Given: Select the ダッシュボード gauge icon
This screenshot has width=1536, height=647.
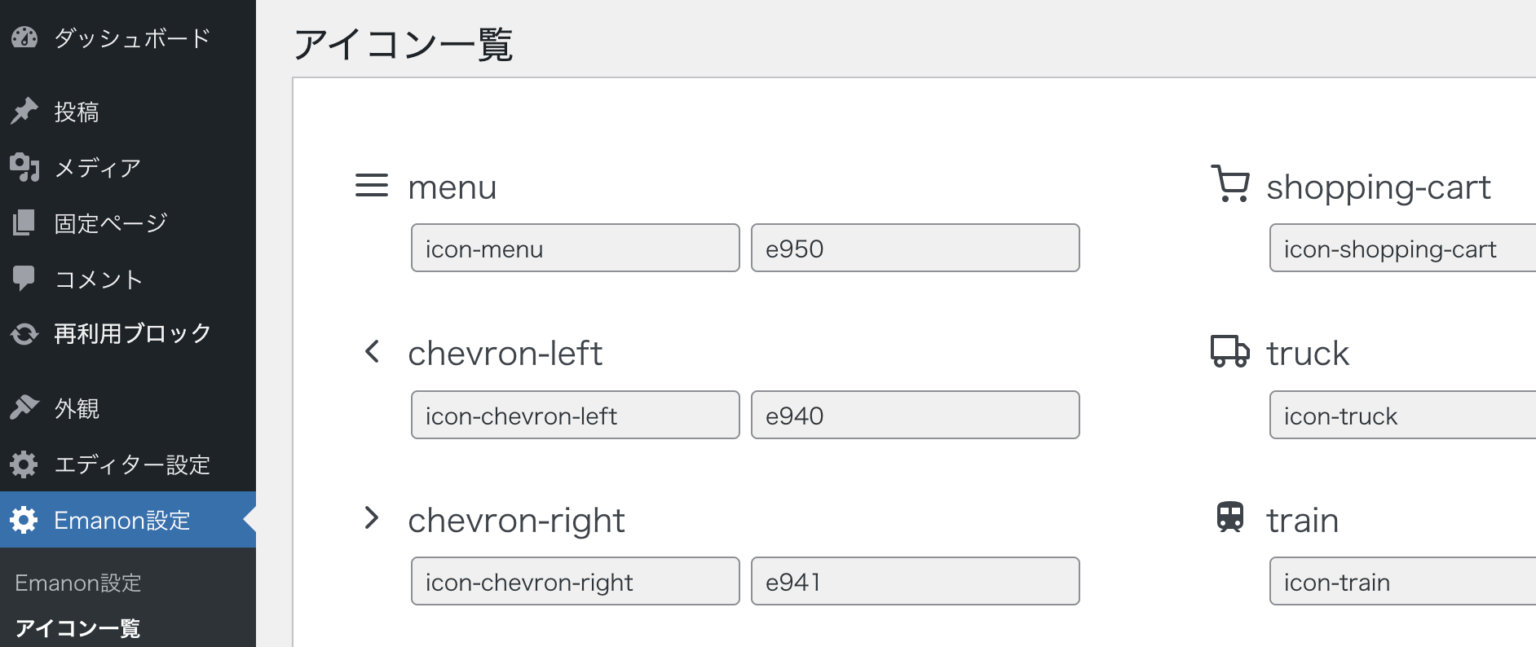Looking at the screenshot, I should [24, 38].
